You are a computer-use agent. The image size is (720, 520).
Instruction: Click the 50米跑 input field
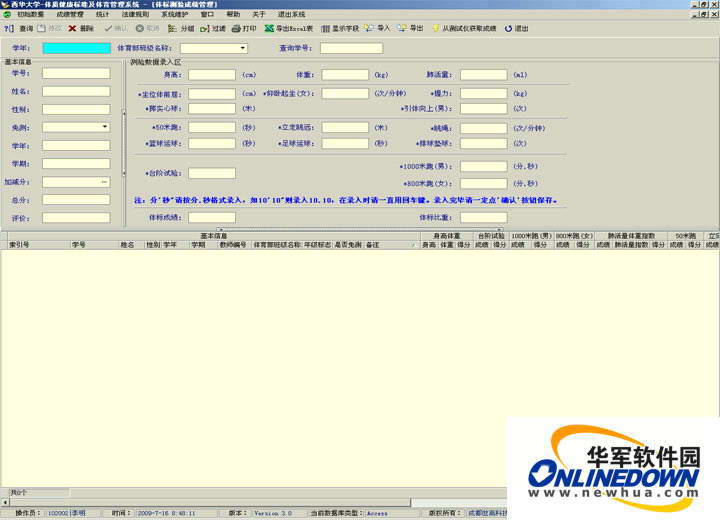point(212,128)
